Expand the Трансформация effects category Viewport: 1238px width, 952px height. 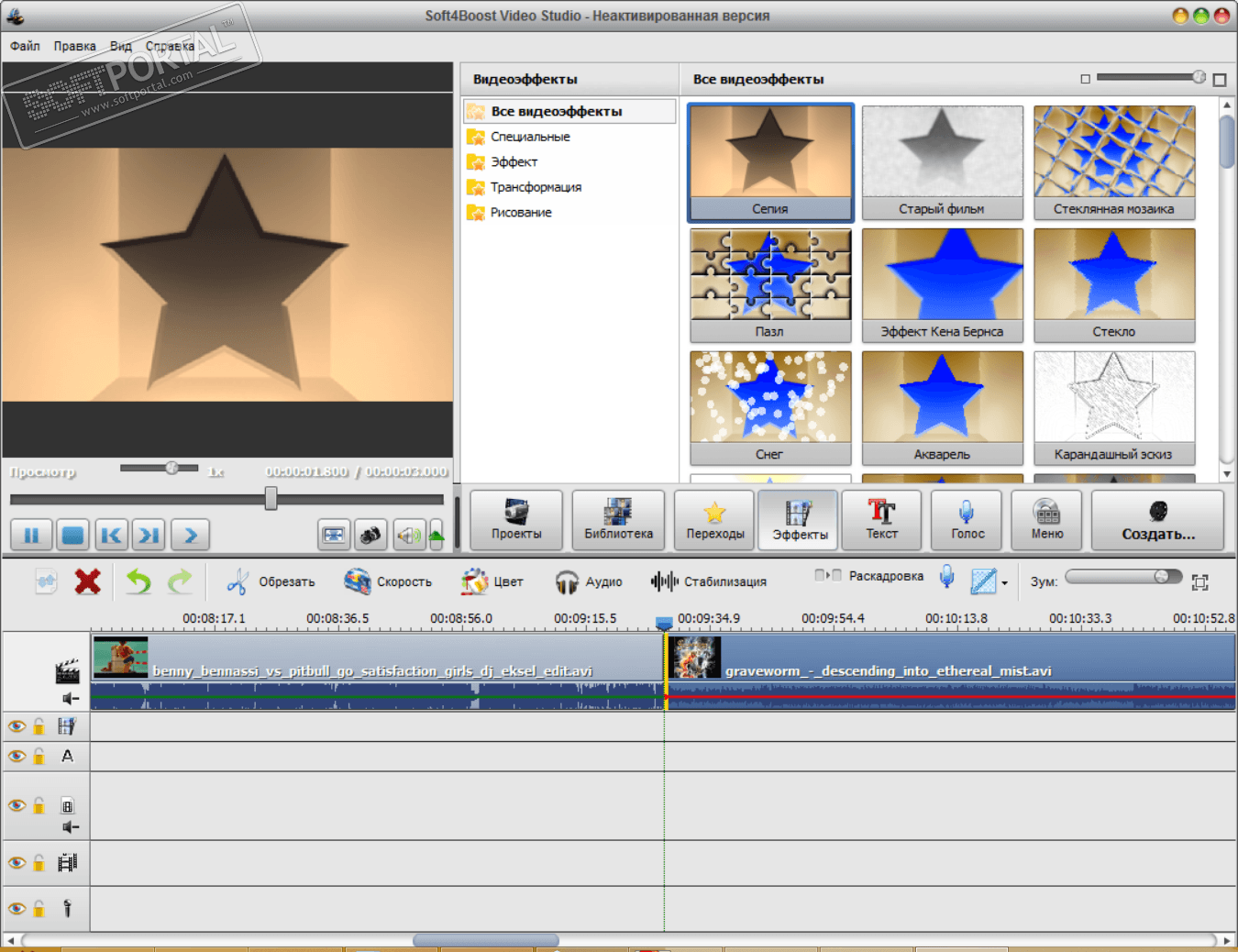(x=536, y=187)
